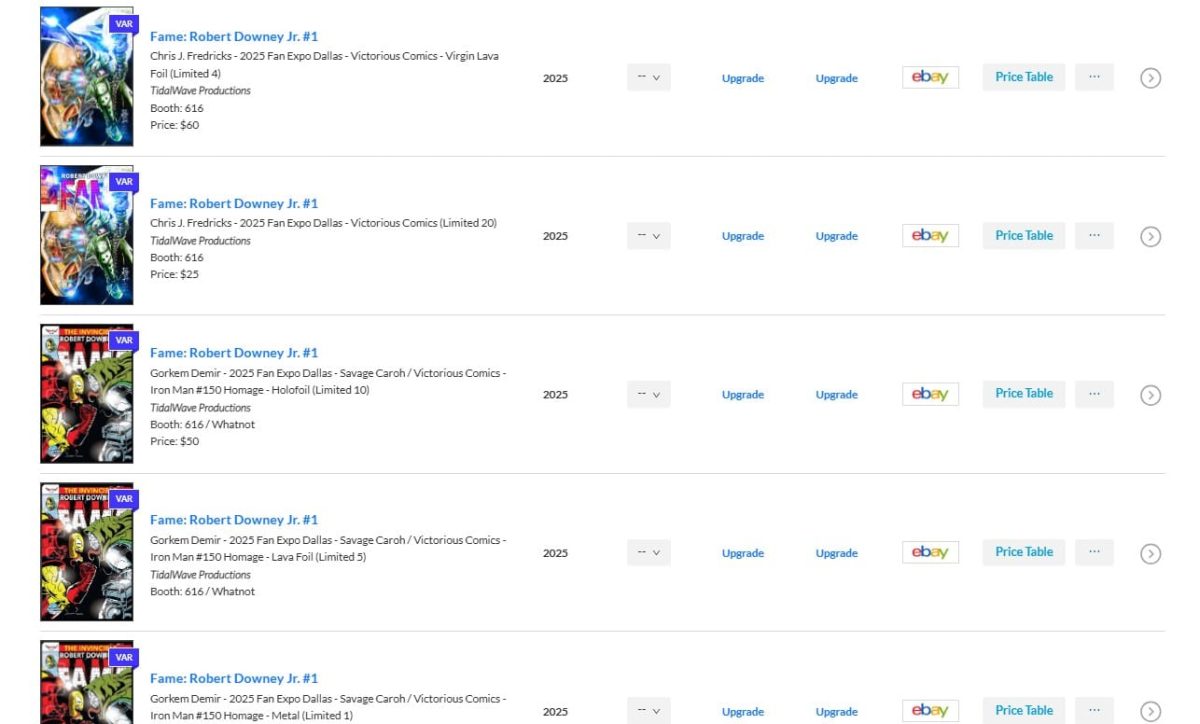Open grade dropdown for Virgin Lava Foil variant
This screenshot has width=1200, height=724.
coord(649,78)
